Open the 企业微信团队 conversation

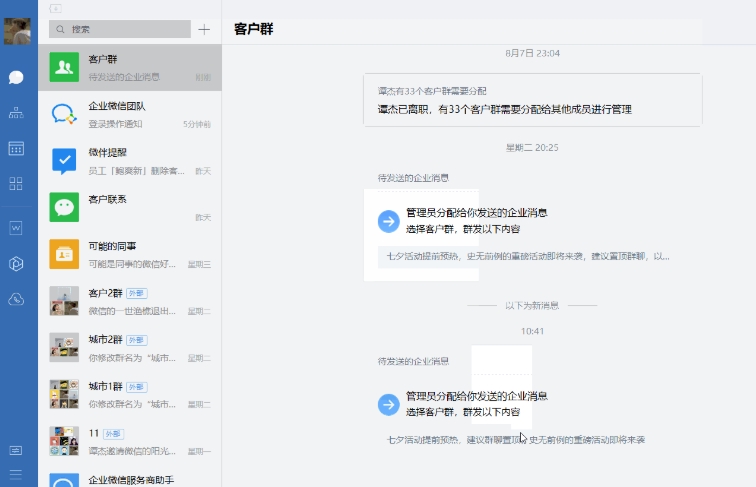[x=130, y=114]
